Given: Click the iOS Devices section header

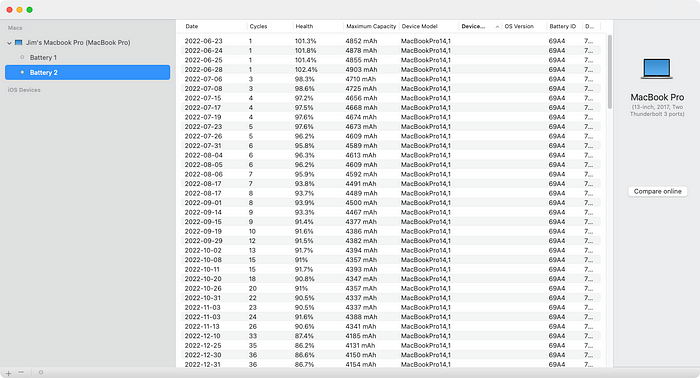Looking at the screenshot, I should point(24,90).
